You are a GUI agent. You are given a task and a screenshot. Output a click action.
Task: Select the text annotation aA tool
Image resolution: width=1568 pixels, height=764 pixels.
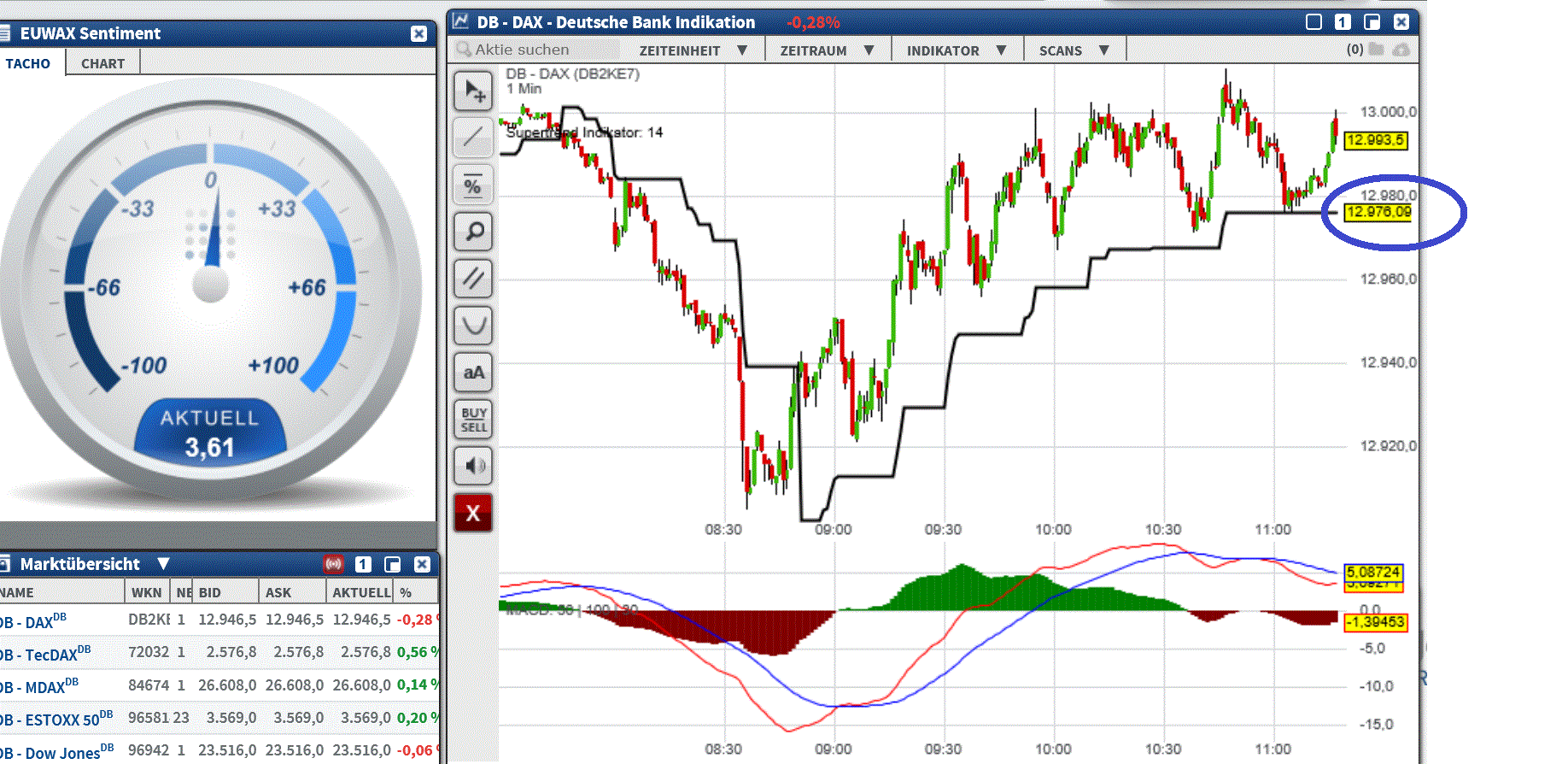click(473, 373)
